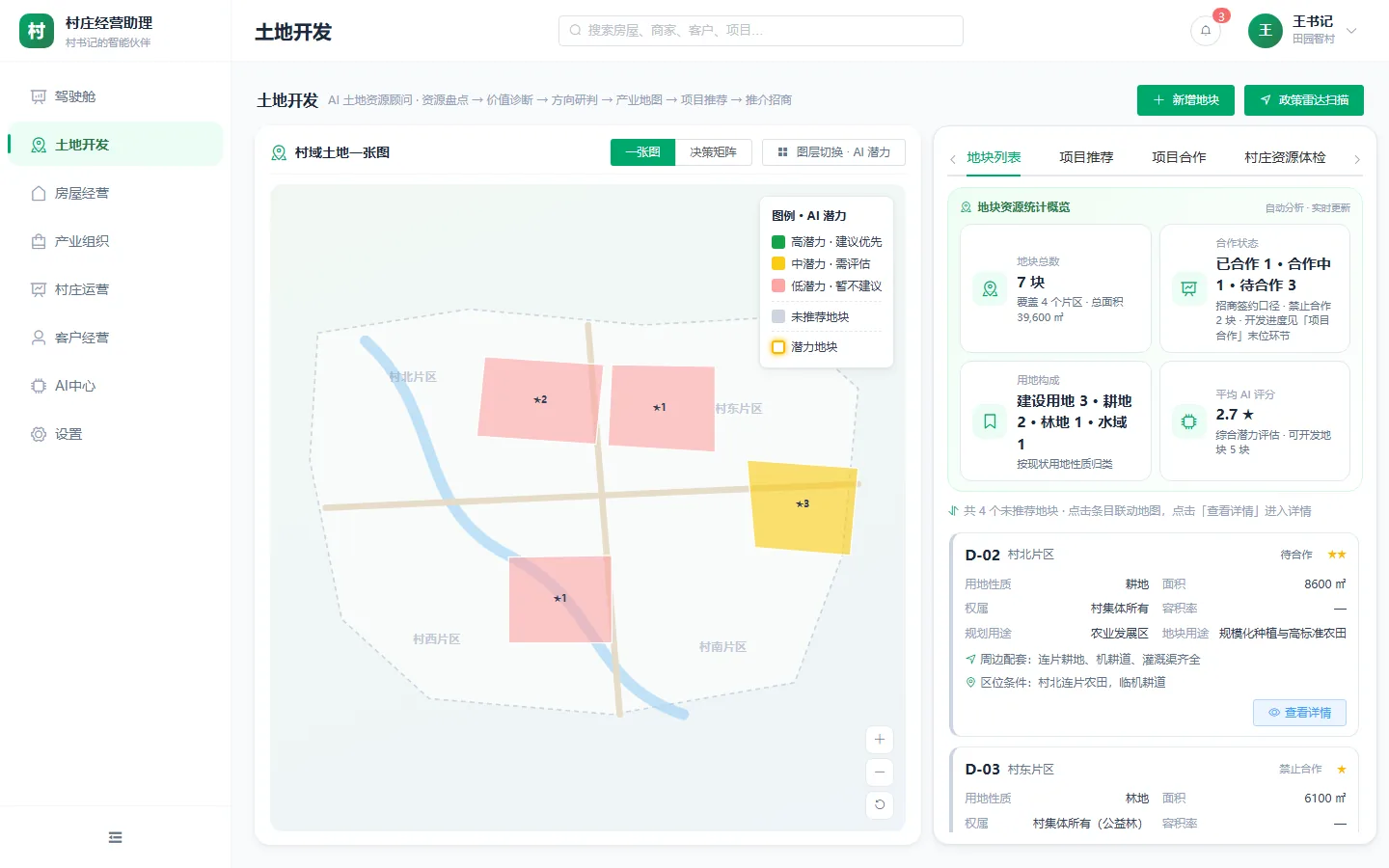Zoom out on the map
Viewport: 1389px width, 868px height.
tap(880, 773)
